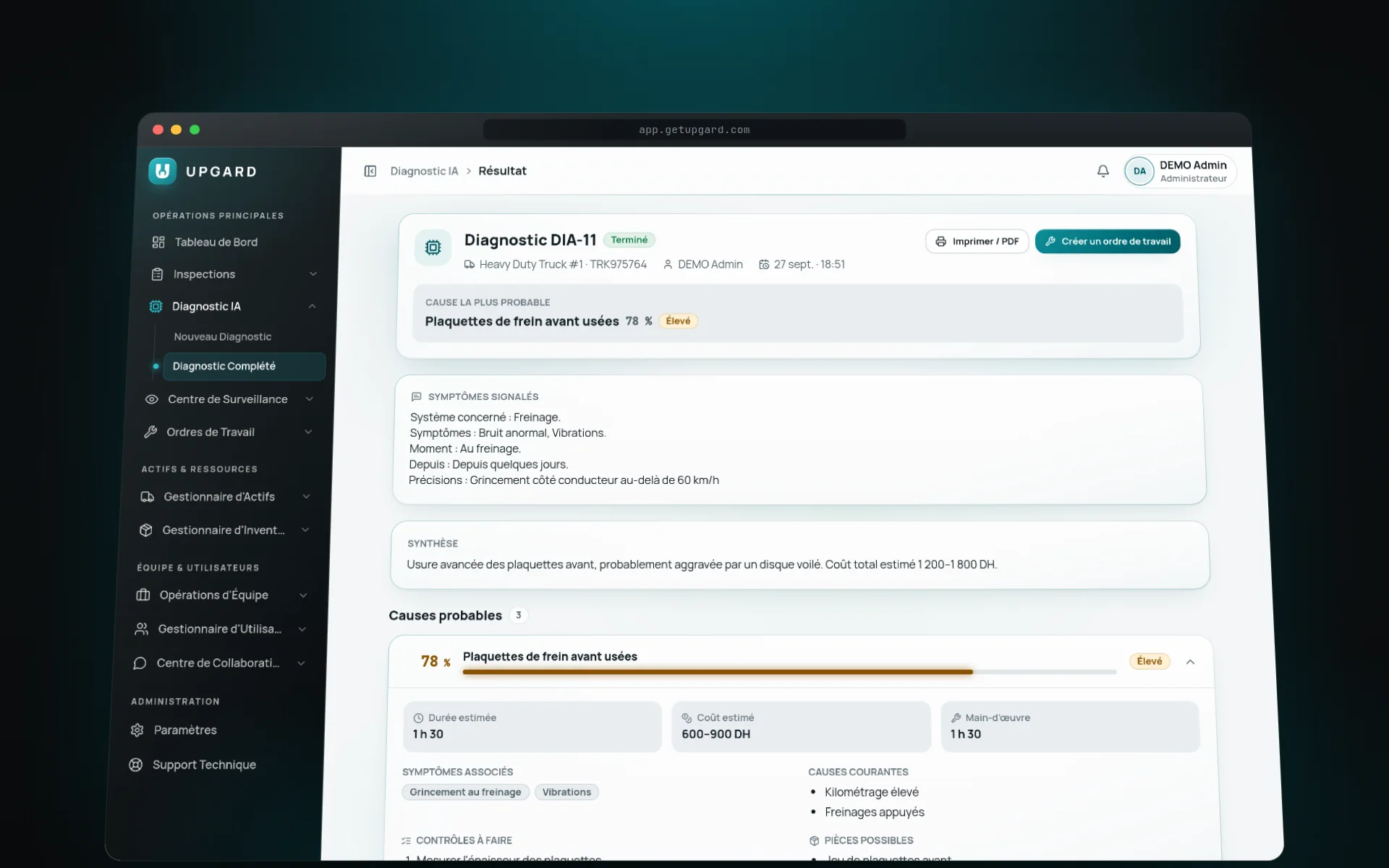Expand Gestionnaire d'Actifs chevron
This screenshot has width=1389, height=868.
click(306, 497)
